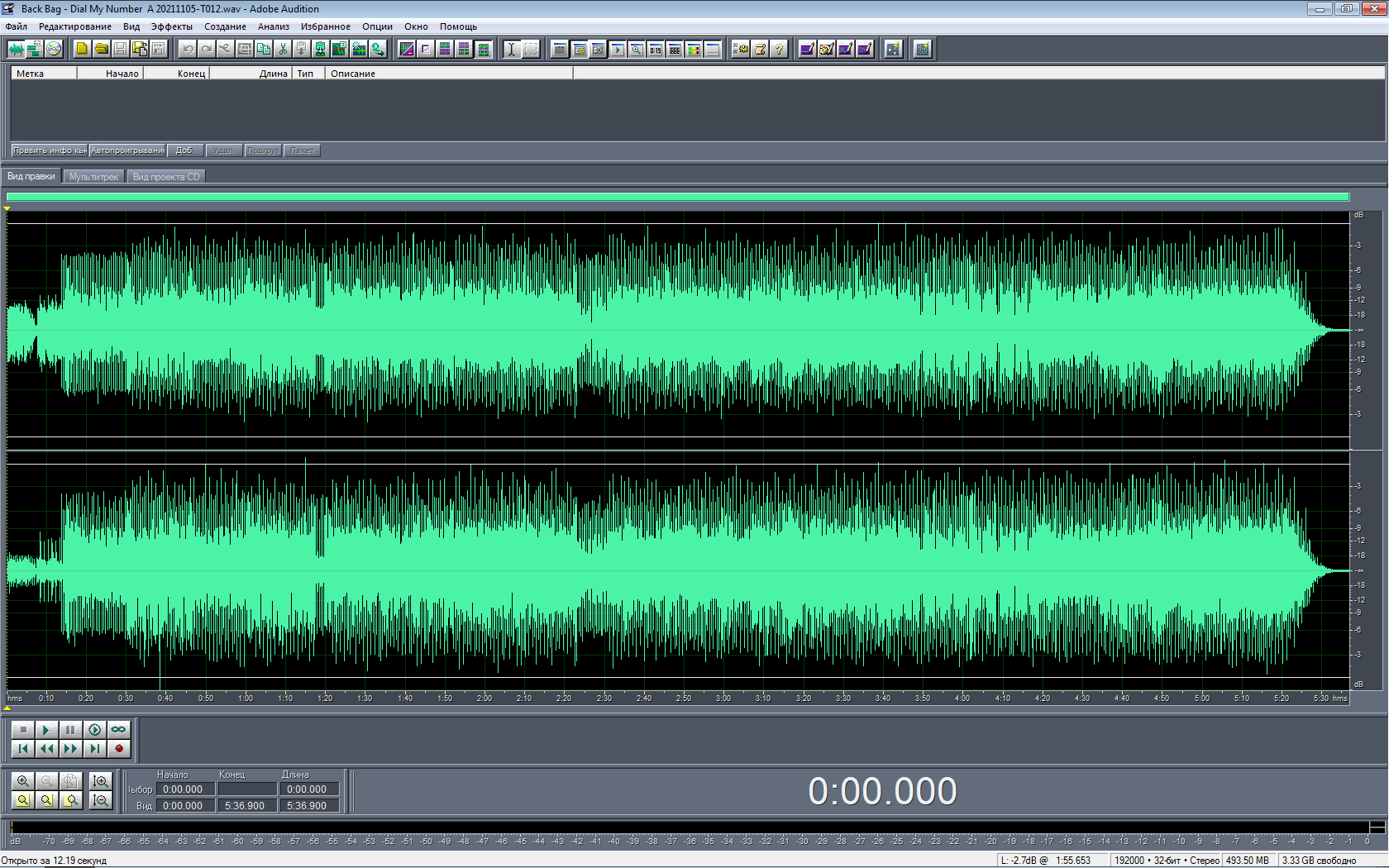
Task: Open CD project view icon
Action: click(x=54, y=50)
